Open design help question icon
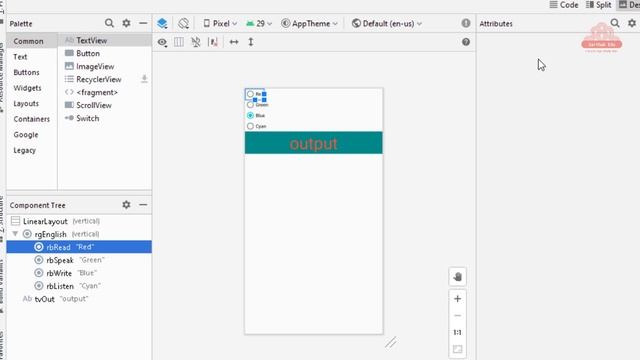The height and width of the screenshot is (360, 640). point(466,42)
